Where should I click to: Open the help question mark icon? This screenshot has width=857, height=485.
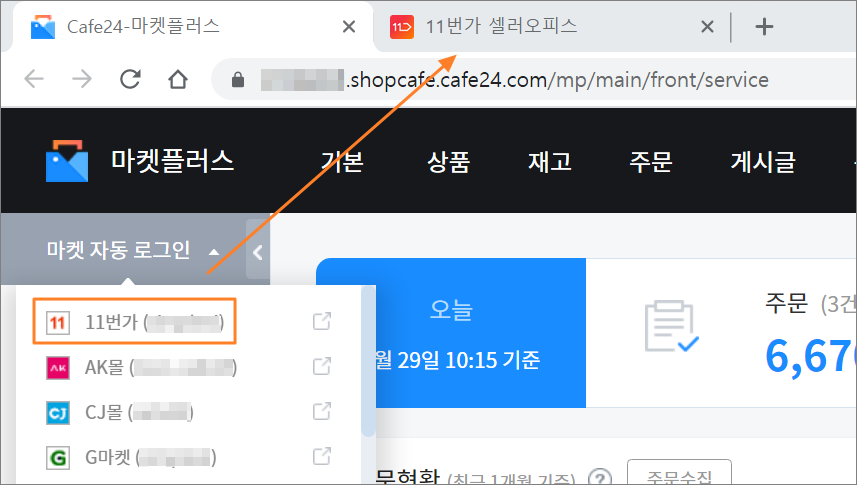click(x=600, y=477)
